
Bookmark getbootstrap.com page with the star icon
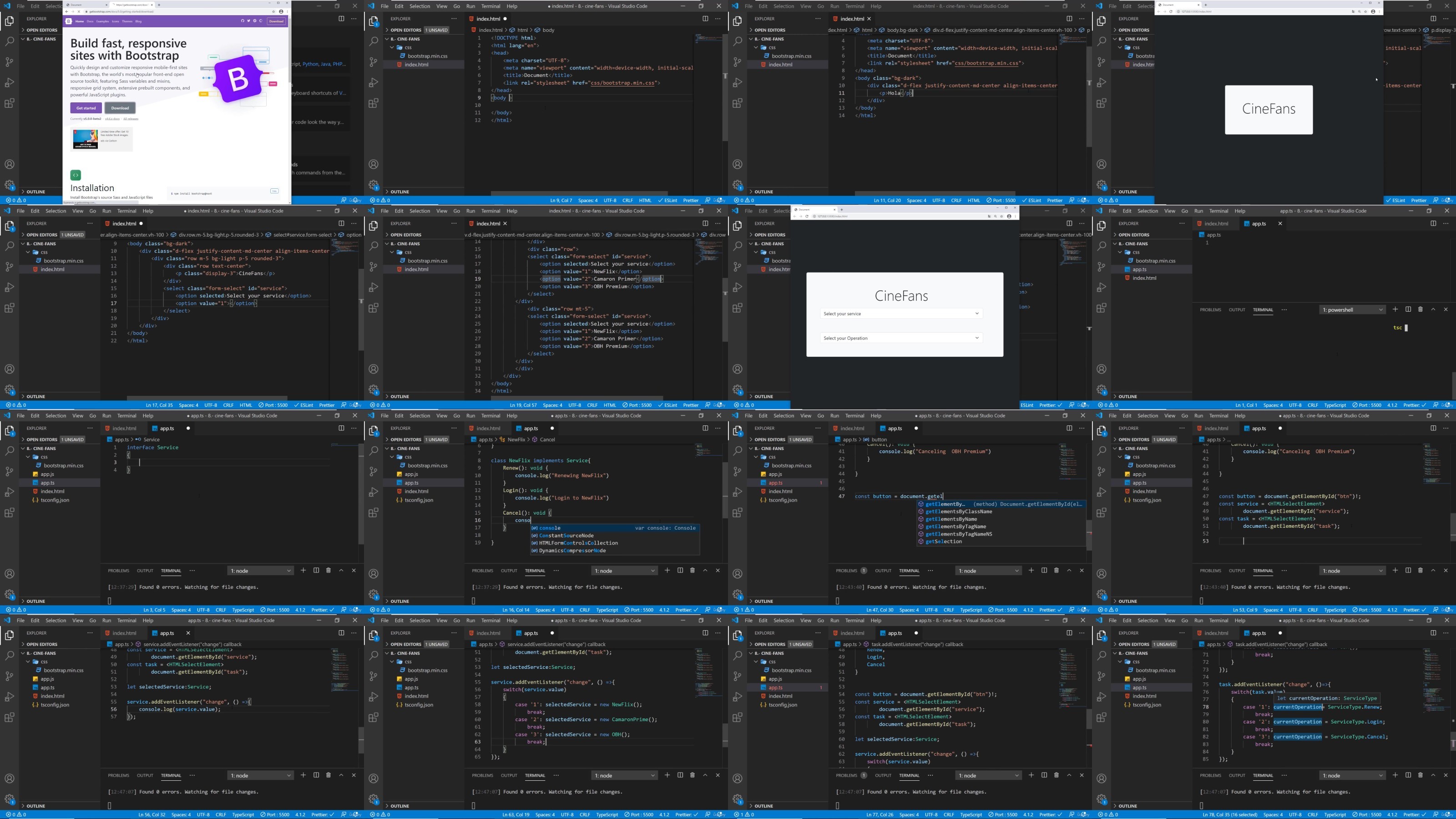tap(273, 12)
